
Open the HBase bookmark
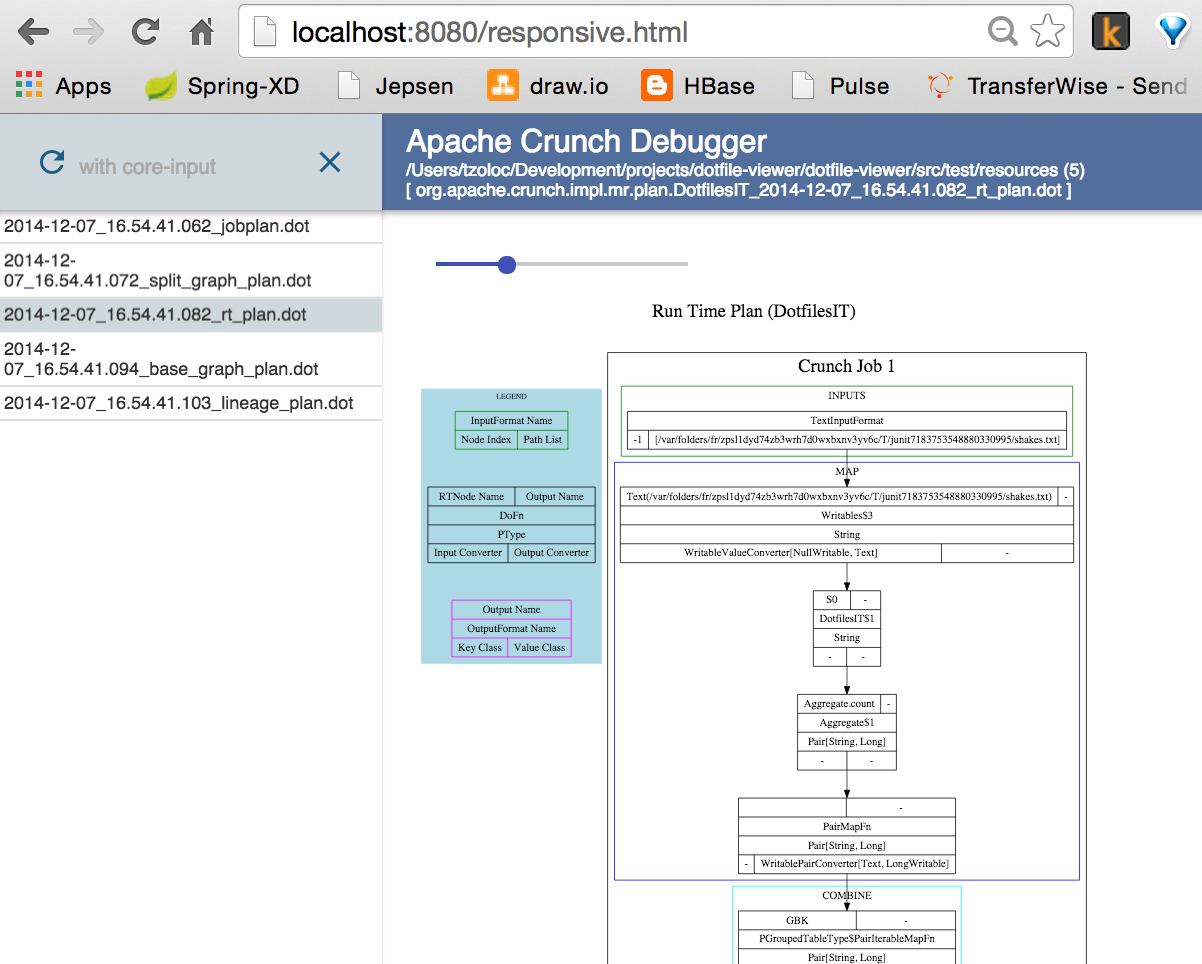pos(698,87)
